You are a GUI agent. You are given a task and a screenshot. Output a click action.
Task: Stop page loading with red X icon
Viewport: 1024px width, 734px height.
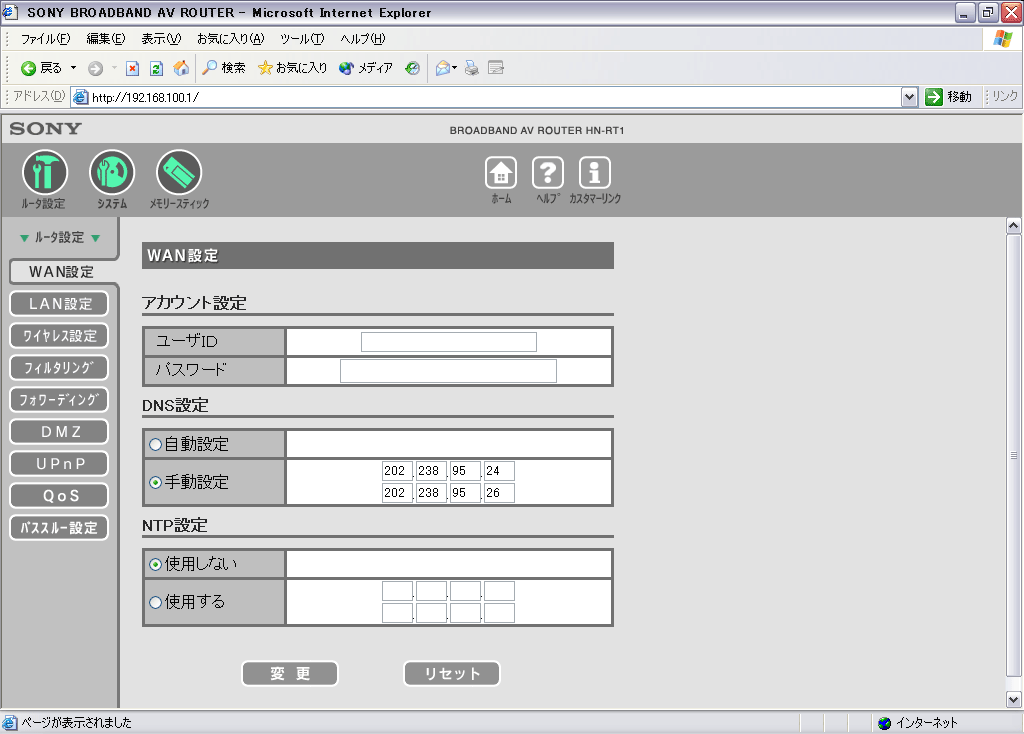point(133,68)
